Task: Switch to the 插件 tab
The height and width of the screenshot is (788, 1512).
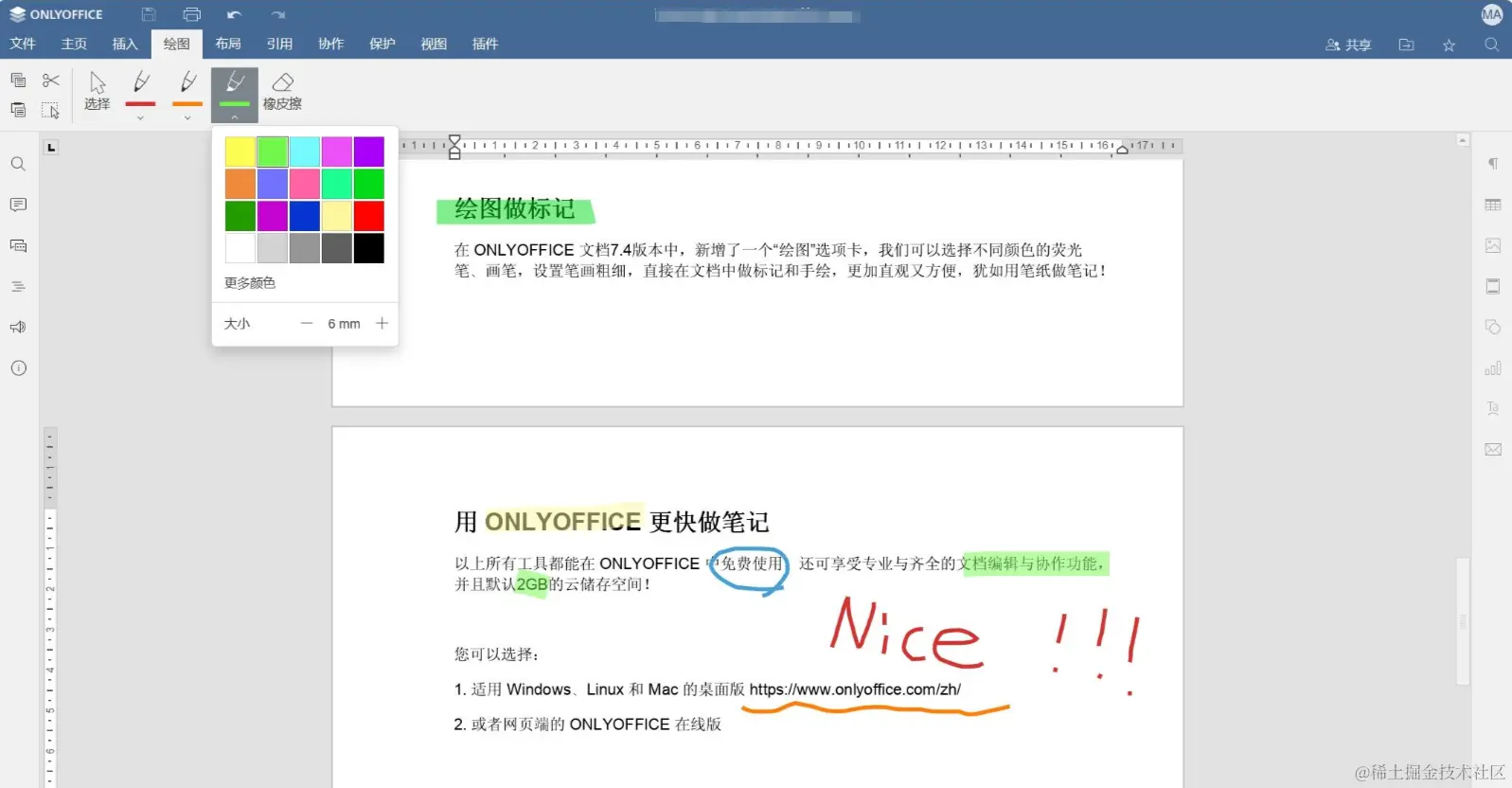Action: coord(485,44)
